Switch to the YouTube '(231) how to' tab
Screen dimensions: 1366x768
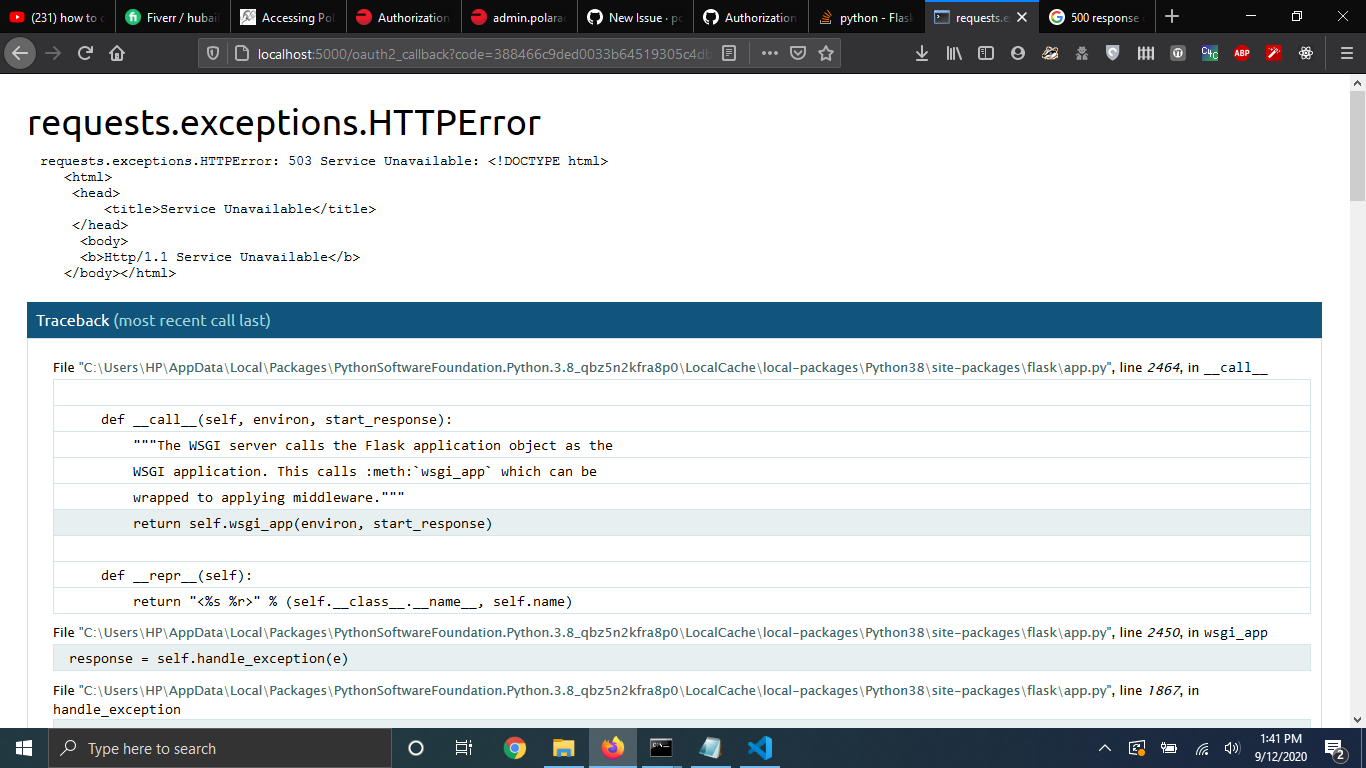click(58, 17)
